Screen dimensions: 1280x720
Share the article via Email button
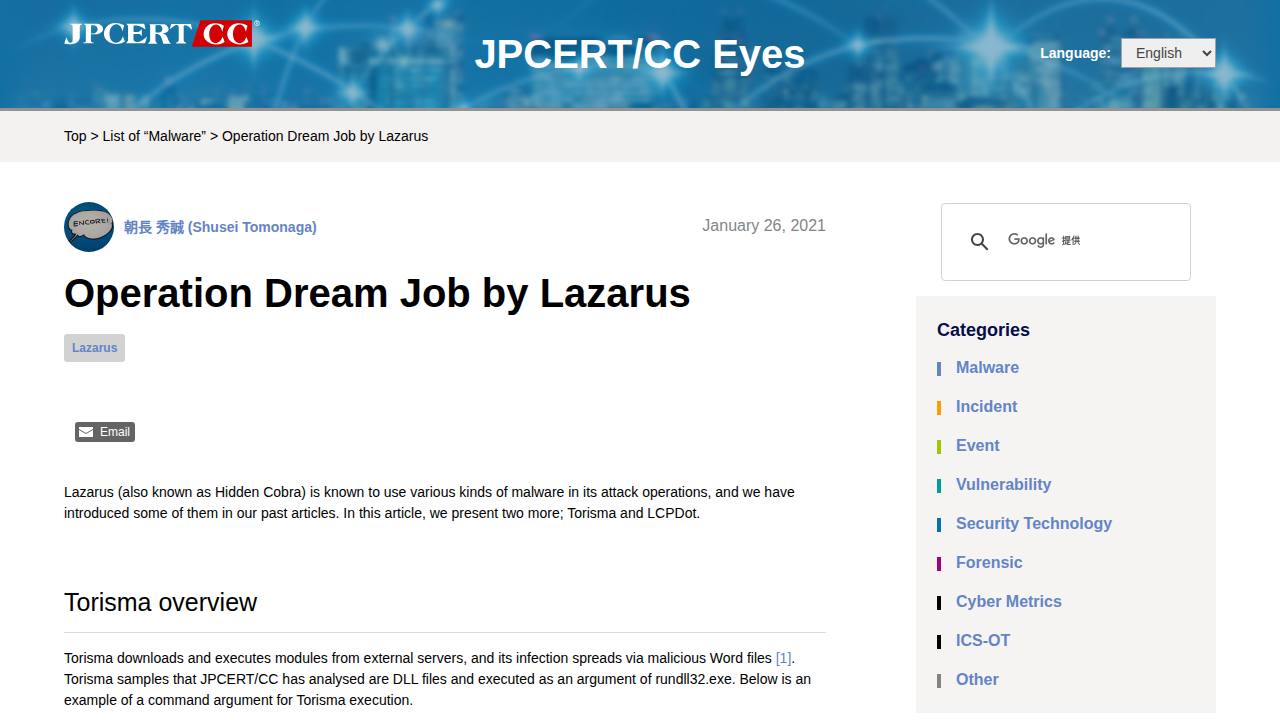tap(104, 432)
